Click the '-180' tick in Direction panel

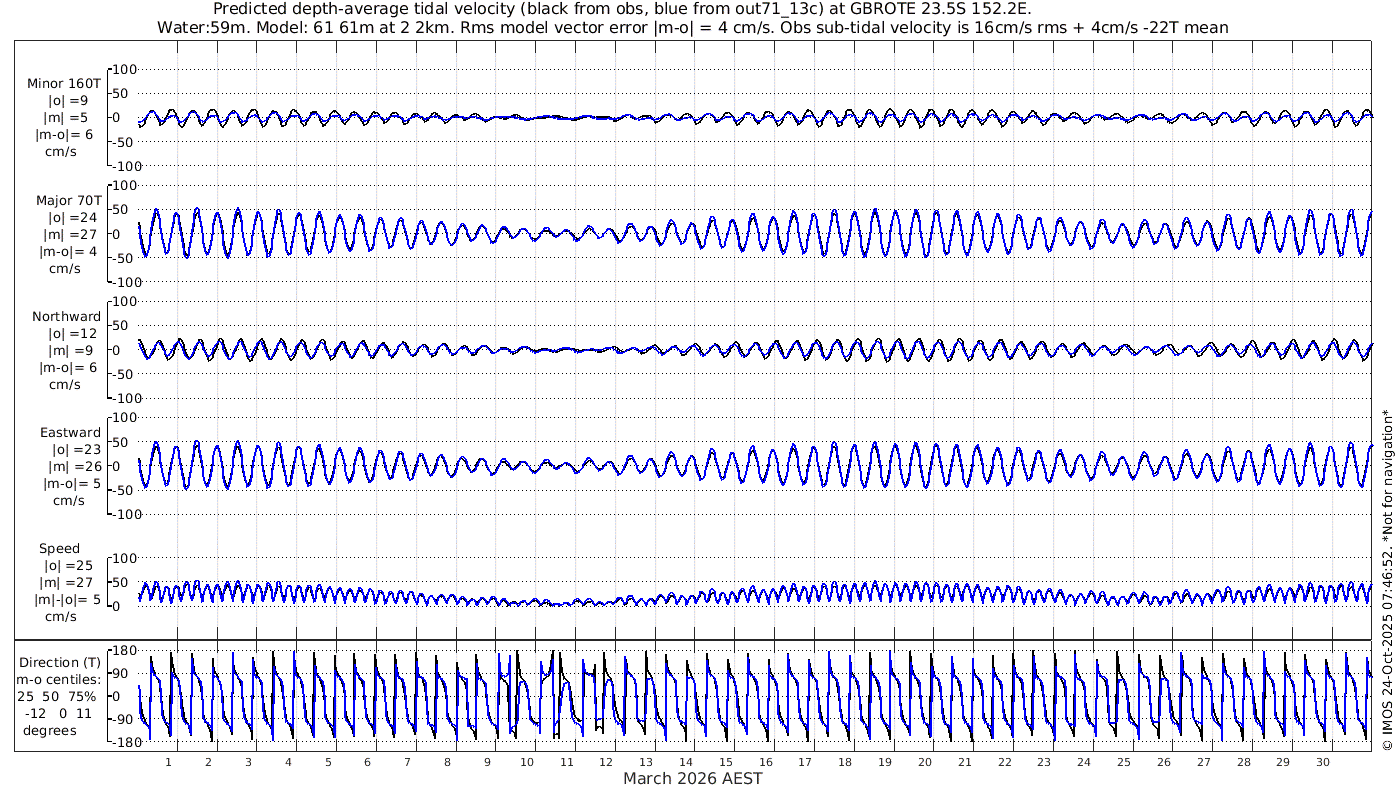coord(122,742)
